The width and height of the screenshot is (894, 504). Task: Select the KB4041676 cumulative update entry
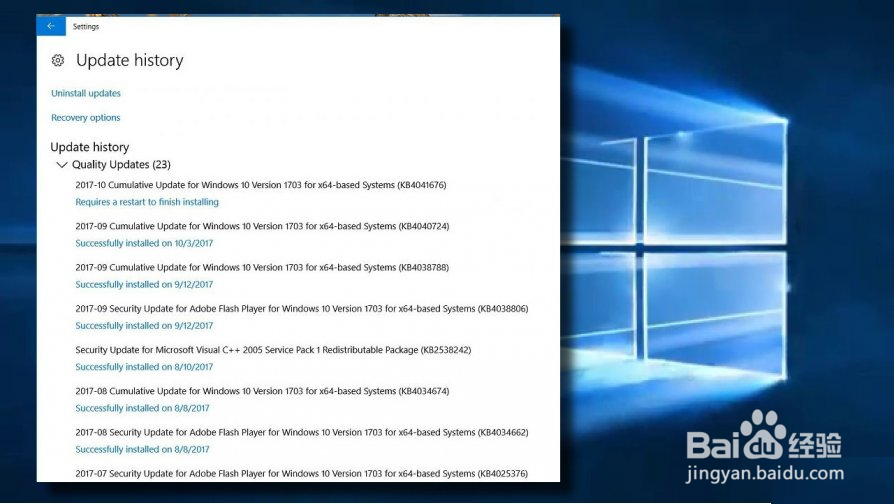click(x=261, y=185)
